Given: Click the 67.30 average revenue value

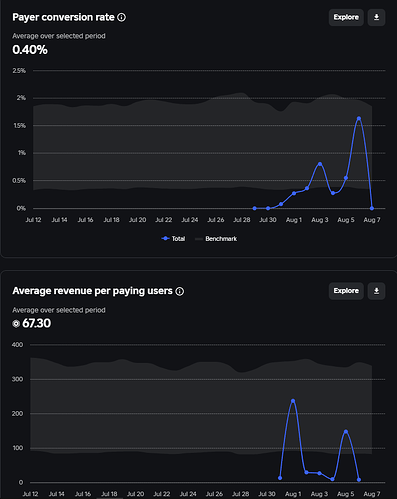Looking at the screenshot, I should coord(36,323).
